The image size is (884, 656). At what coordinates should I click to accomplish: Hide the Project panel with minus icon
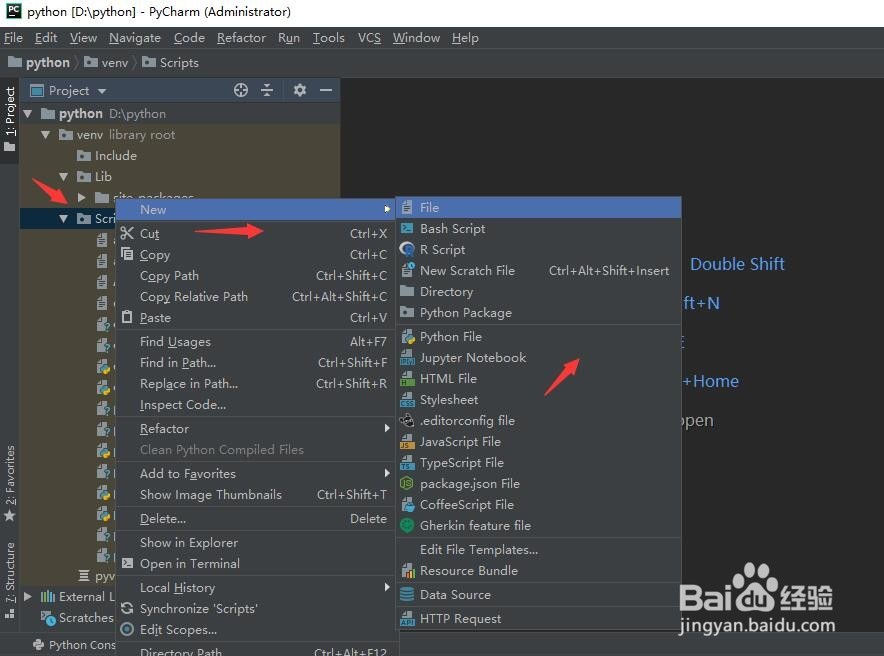(326, 90)
